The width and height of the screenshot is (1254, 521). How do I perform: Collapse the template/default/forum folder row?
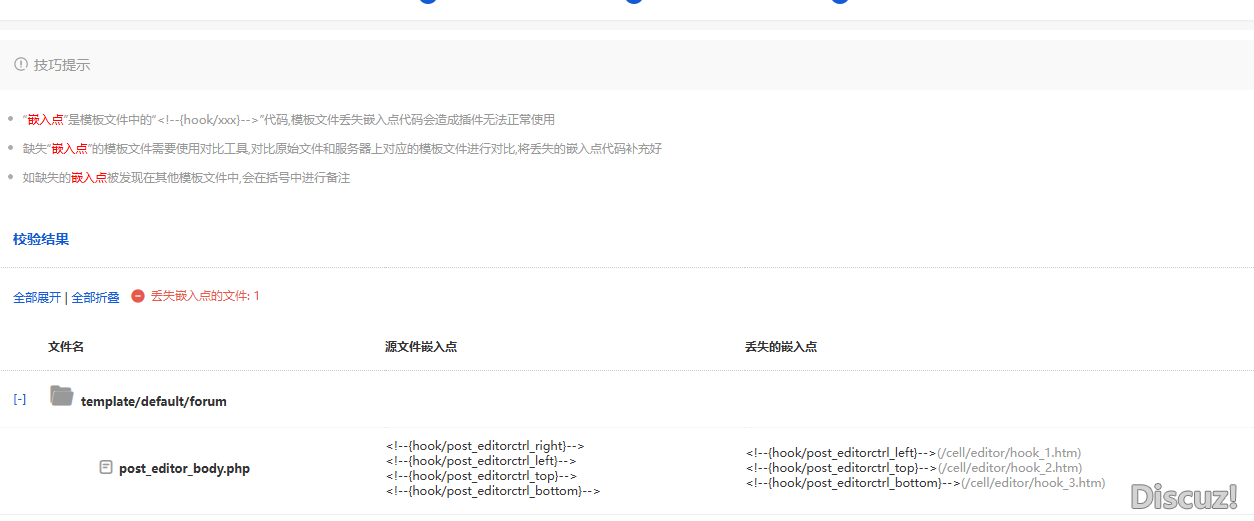click(20, 399)
